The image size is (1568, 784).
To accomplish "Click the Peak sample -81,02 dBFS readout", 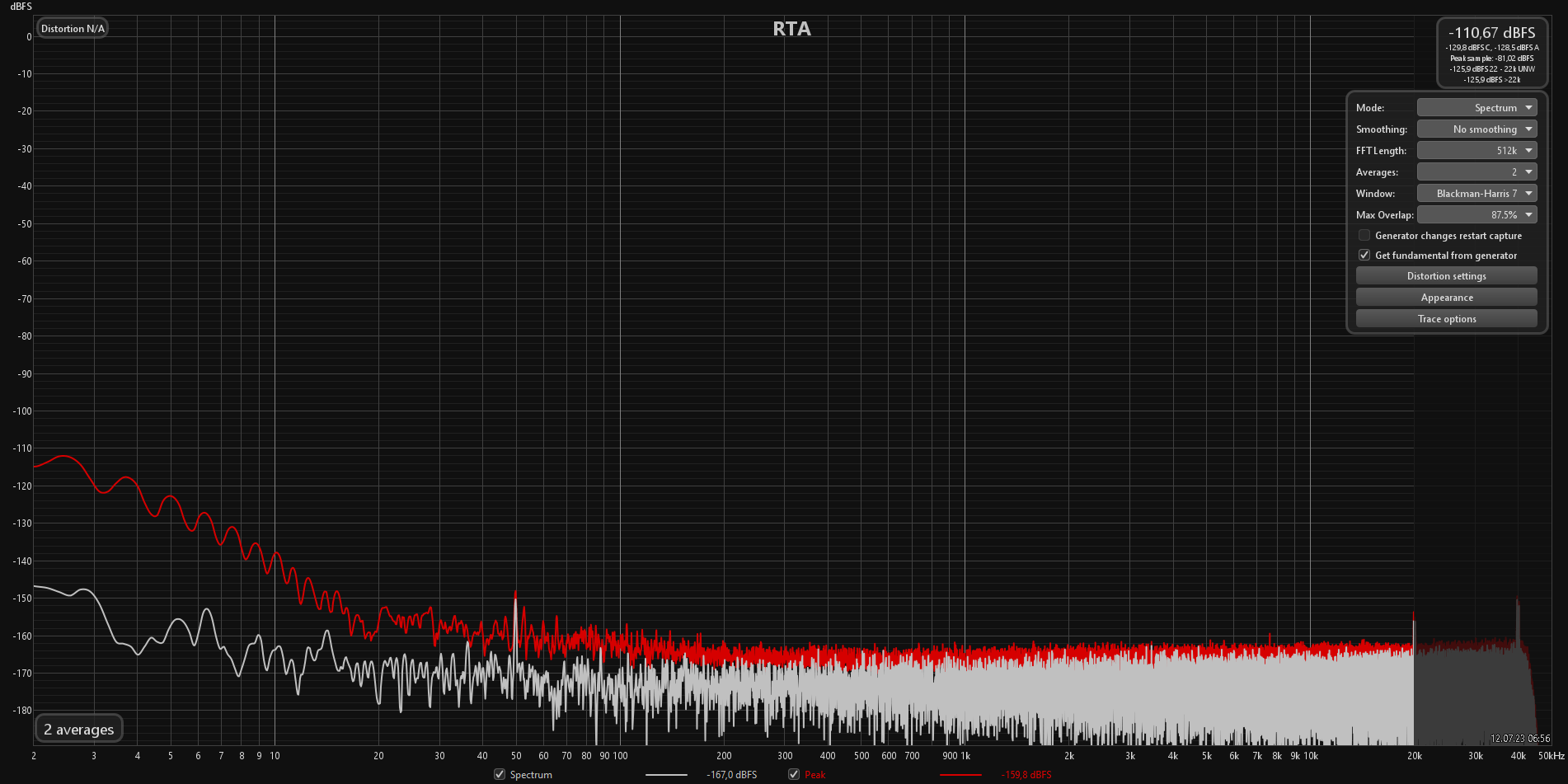I will [1492, 59].
